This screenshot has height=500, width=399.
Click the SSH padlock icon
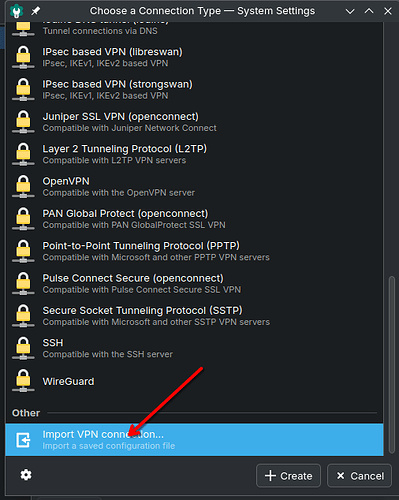point(23,348)
